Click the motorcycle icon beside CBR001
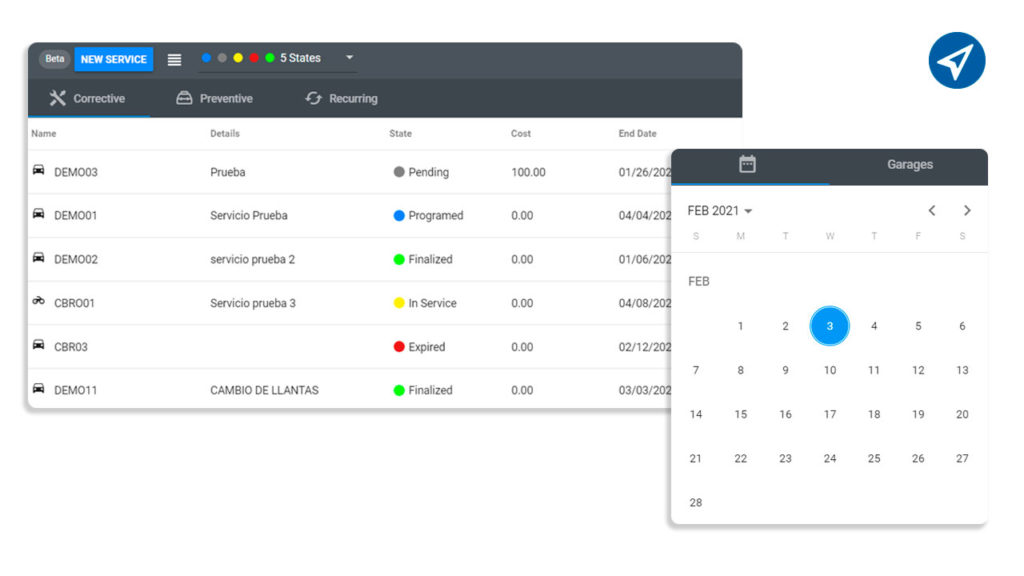 click(39, 301)
